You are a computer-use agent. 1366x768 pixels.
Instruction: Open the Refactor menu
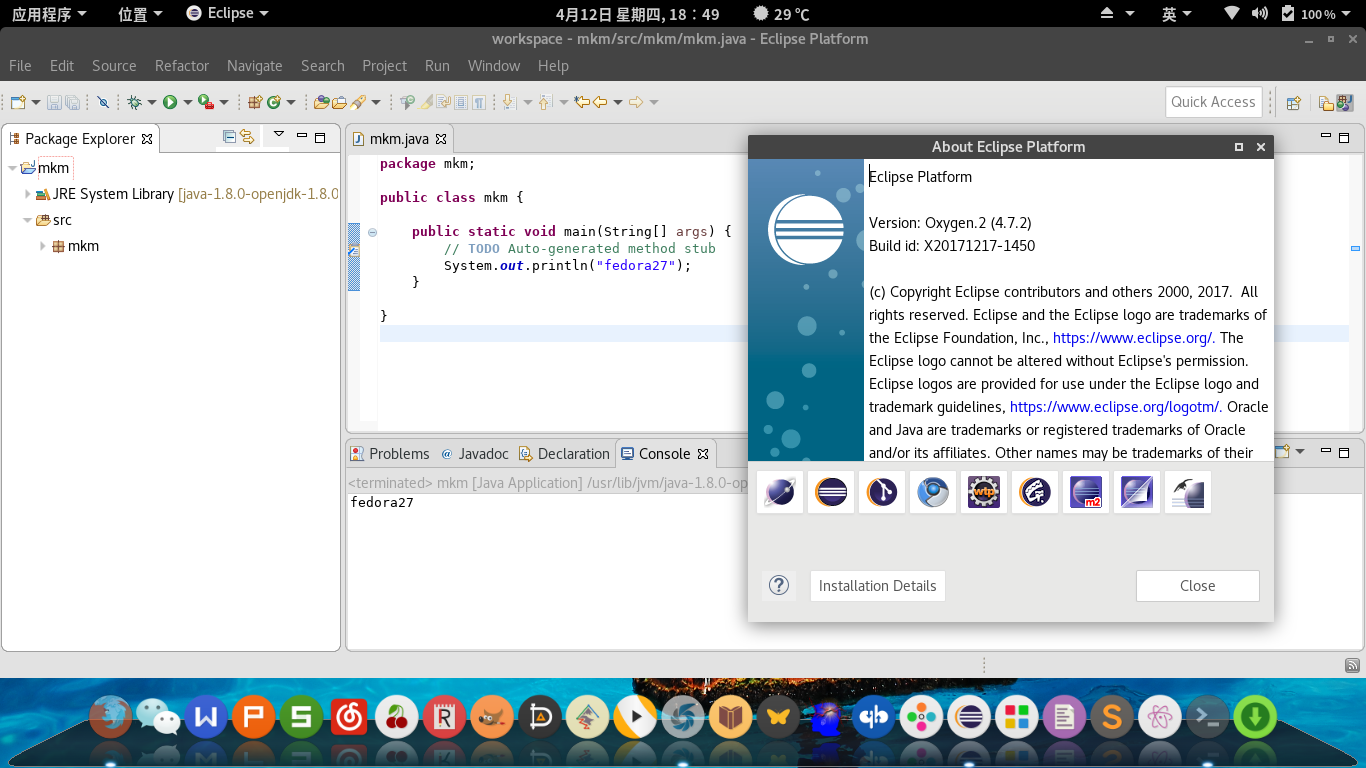(182, 66)
